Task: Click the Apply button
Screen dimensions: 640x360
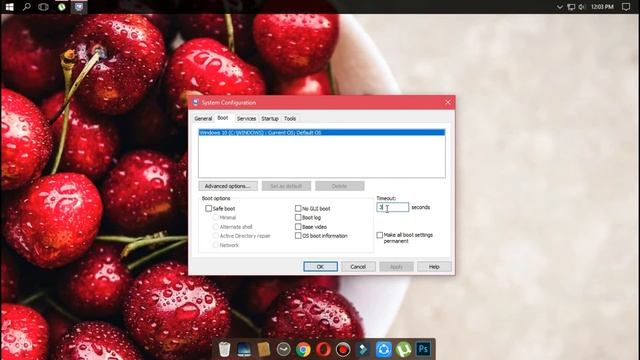Action: (396, 267)
